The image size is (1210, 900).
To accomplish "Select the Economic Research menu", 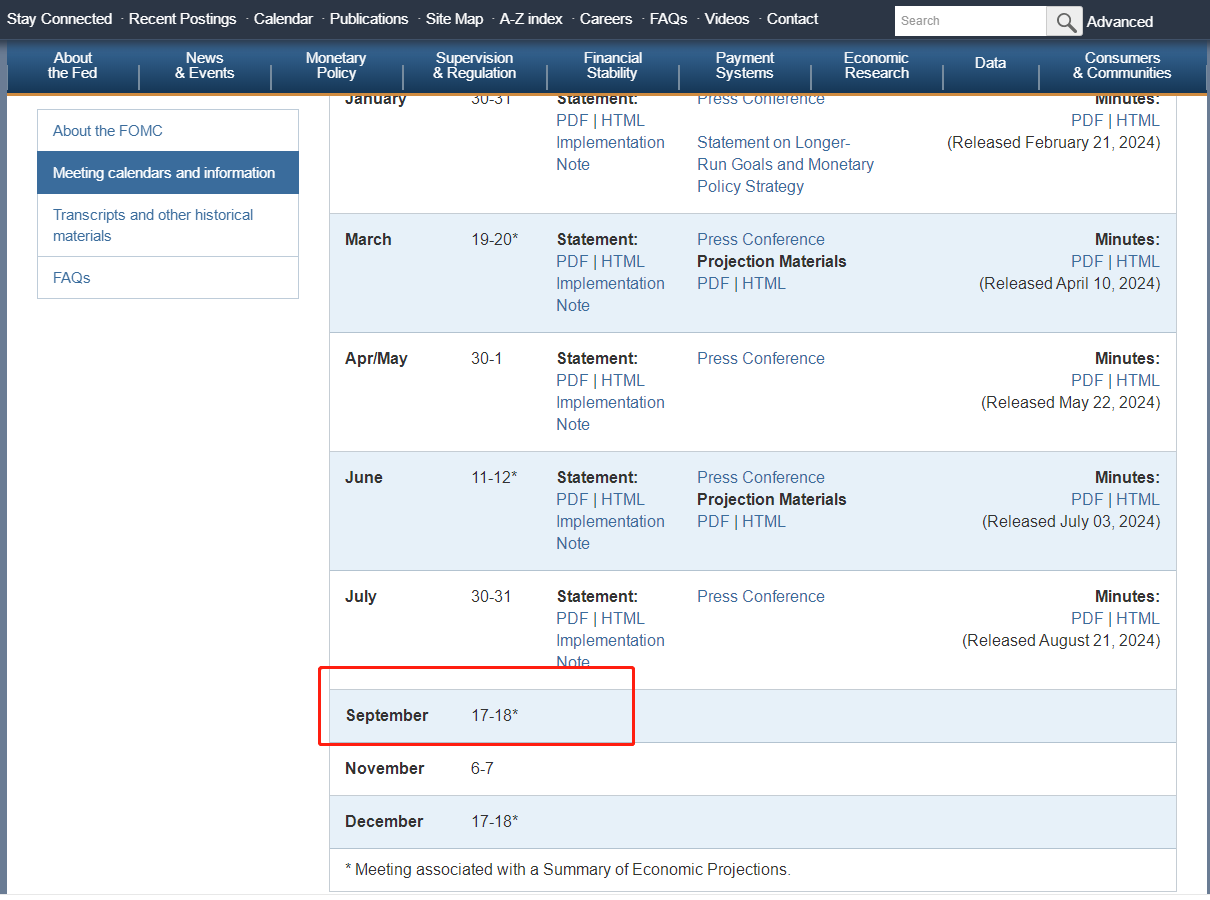I will pos(876,65).
